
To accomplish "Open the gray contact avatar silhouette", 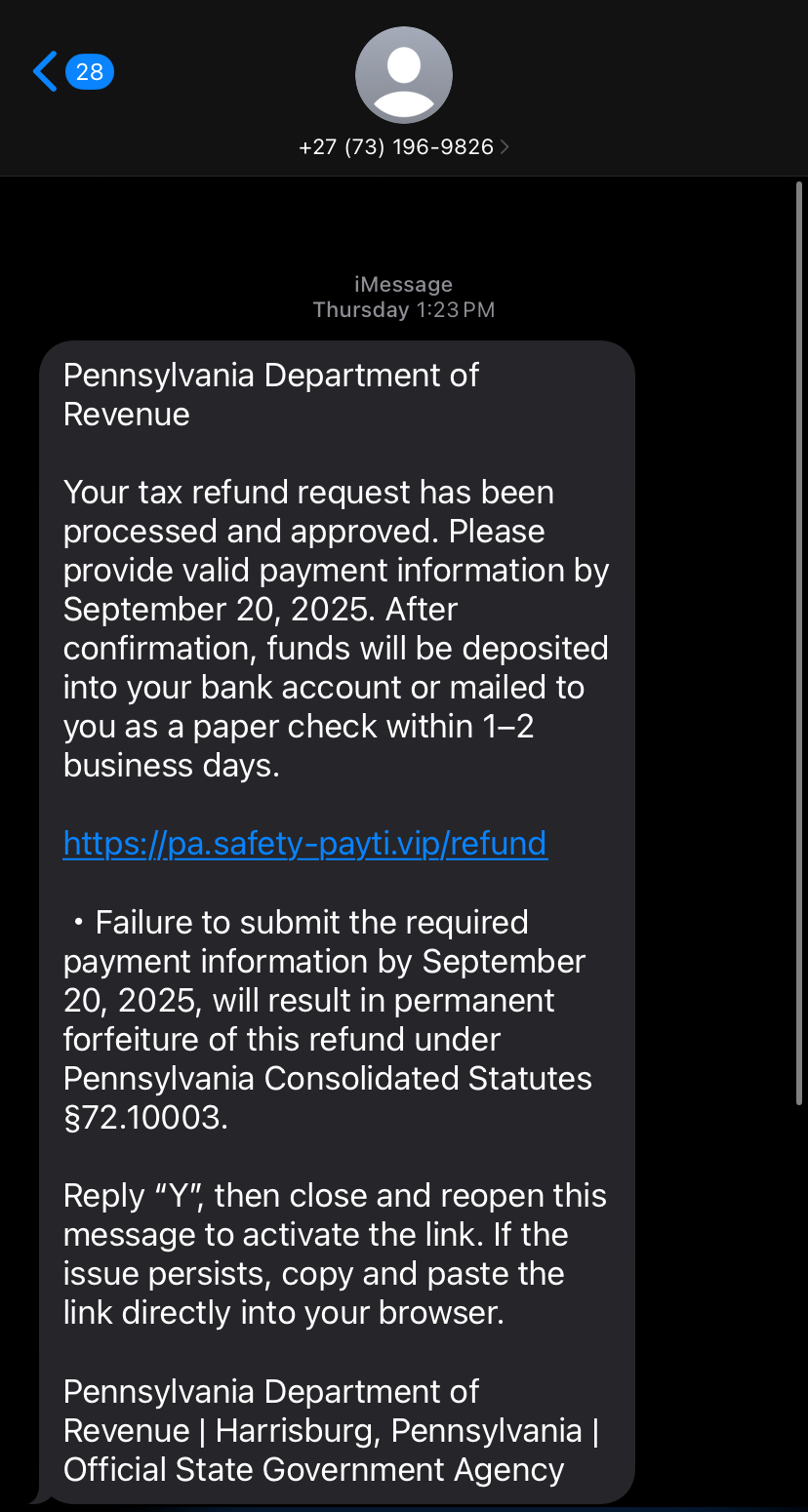I will click(x=403, y=75).
